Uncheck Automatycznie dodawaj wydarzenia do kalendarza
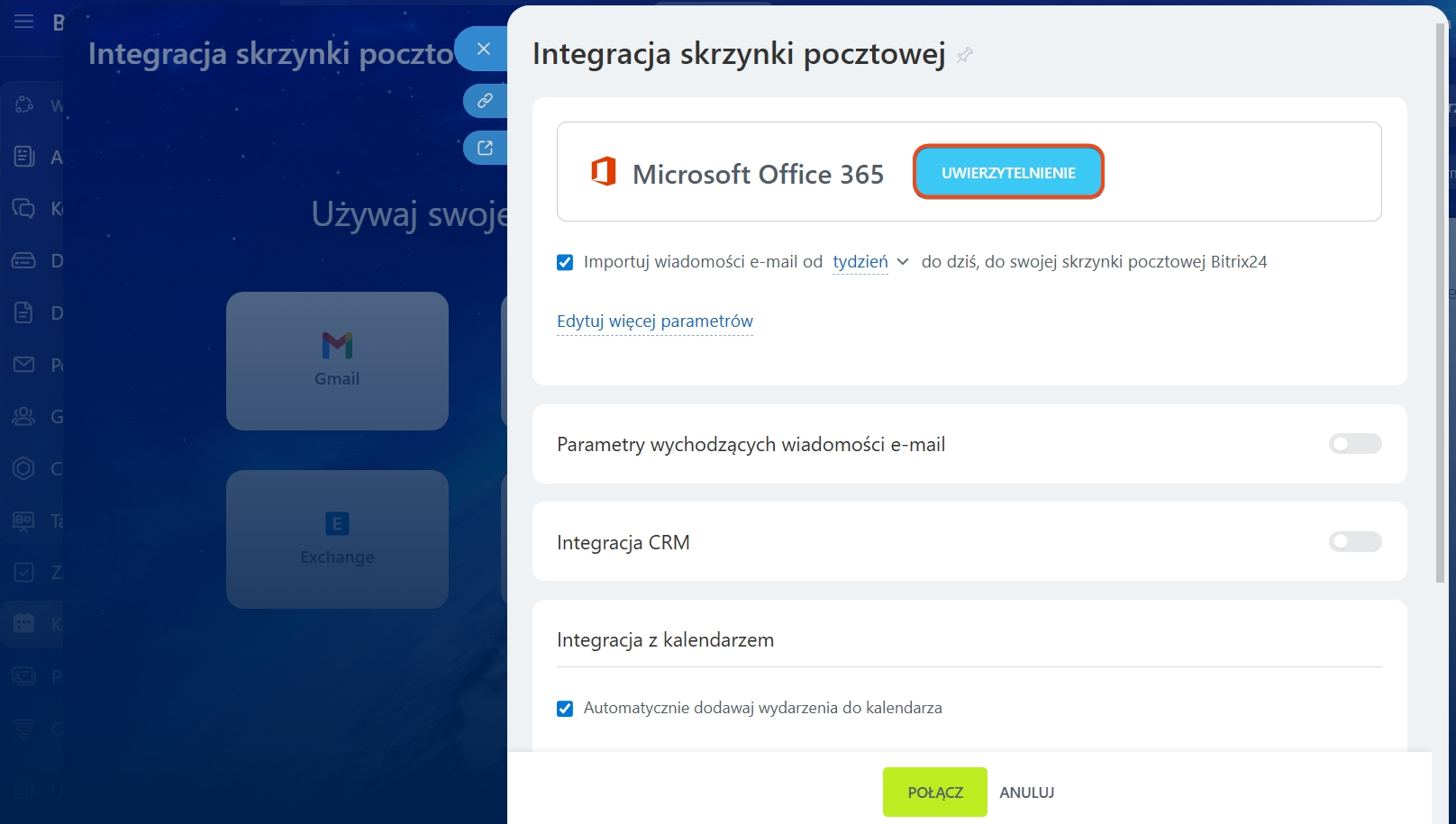 pos(565,709)
